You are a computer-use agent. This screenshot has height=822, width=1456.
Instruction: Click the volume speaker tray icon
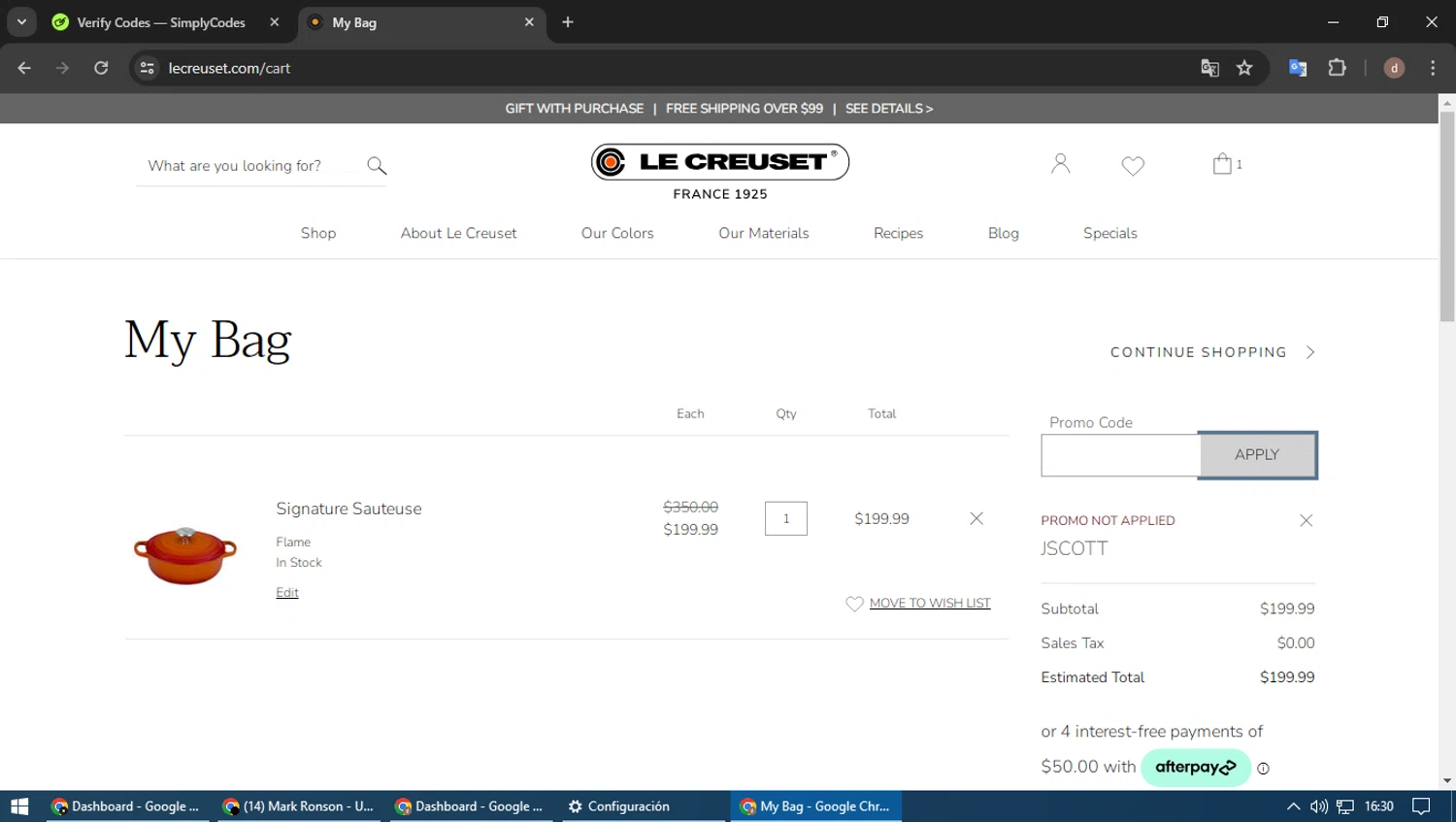[x=1318, y=806]
